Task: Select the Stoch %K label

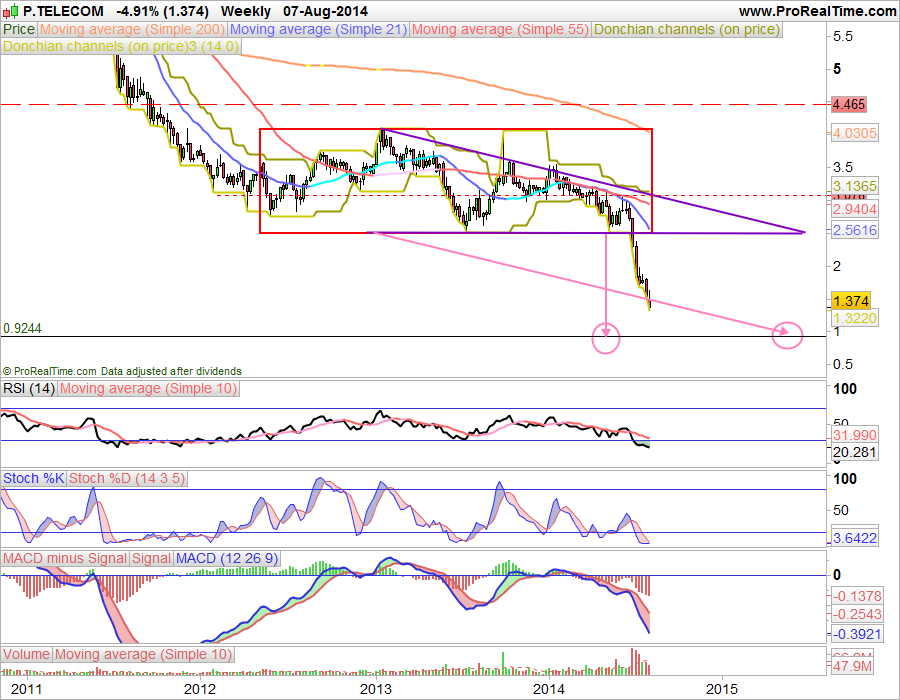Action: coord(34,479)
